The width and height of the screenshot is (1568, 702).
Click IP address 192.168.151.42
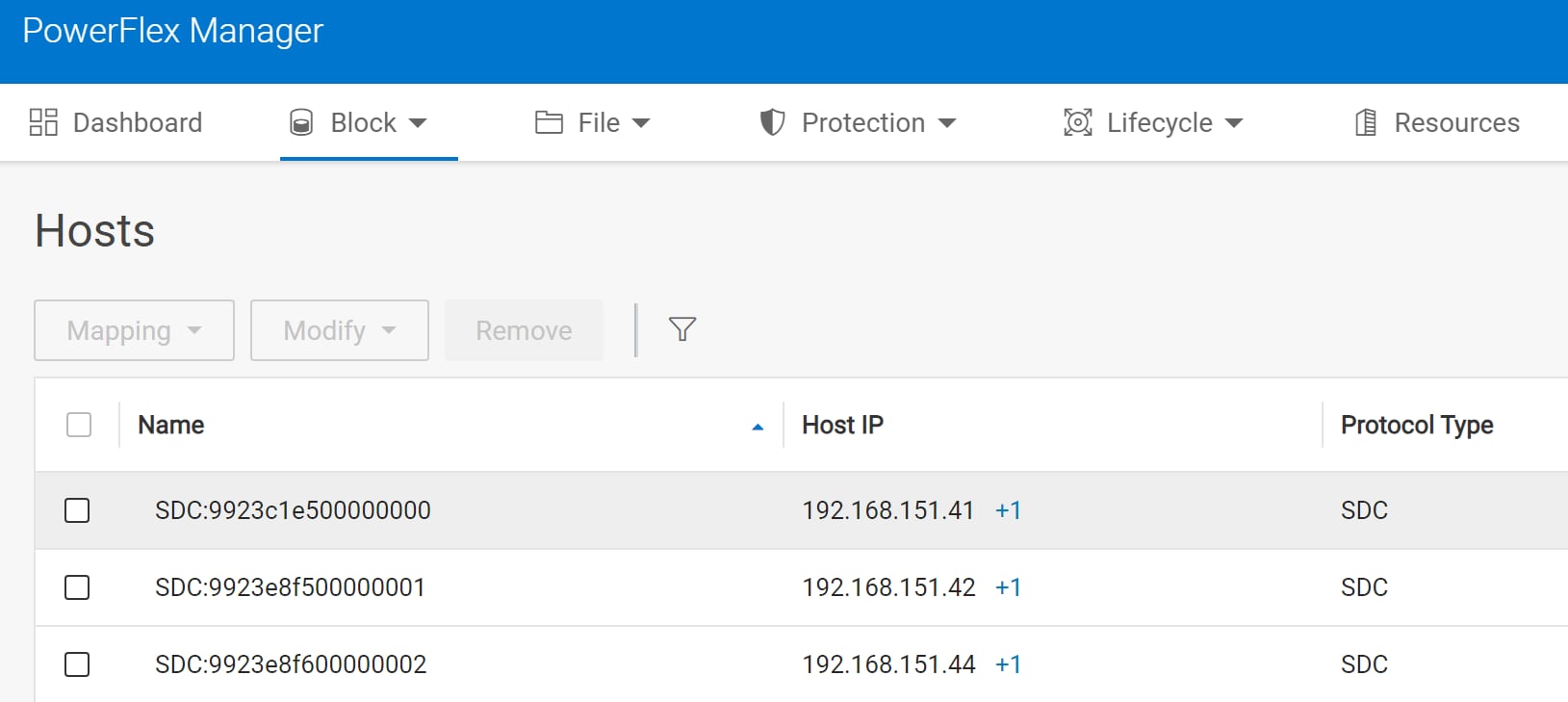coord(889,587)
